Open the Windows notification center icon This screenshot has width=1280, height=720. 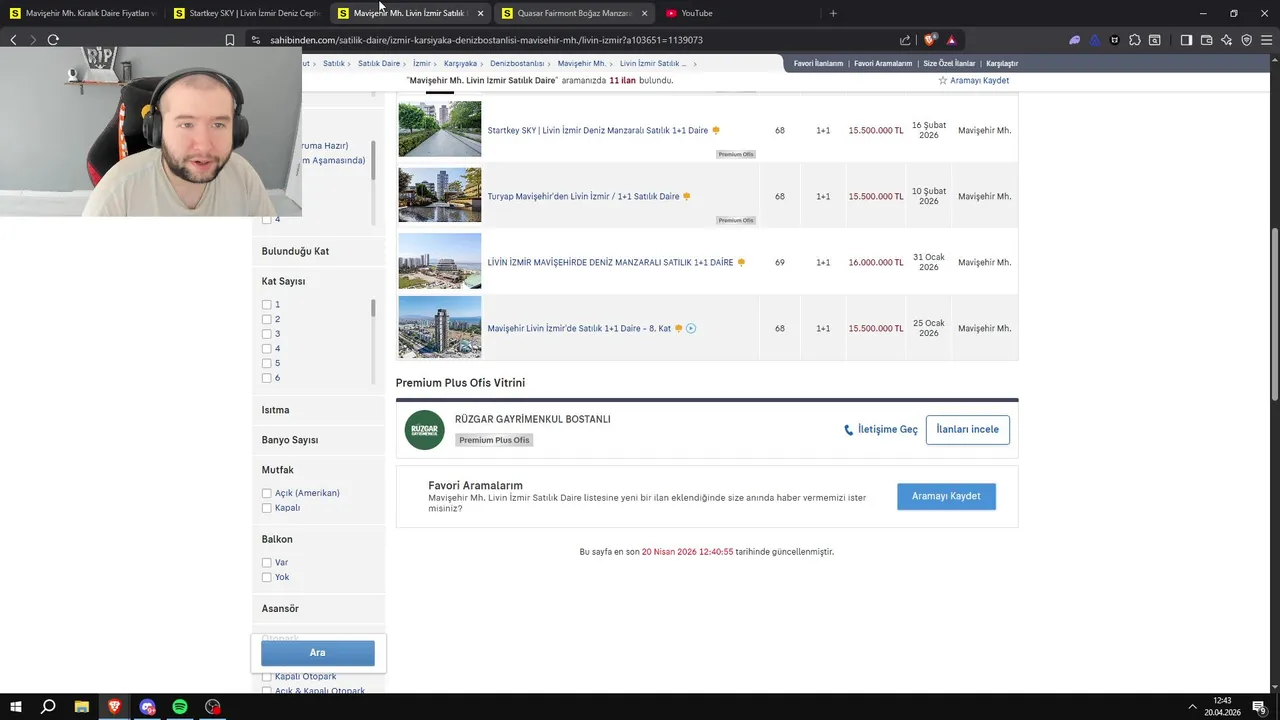pos(1259,707)
